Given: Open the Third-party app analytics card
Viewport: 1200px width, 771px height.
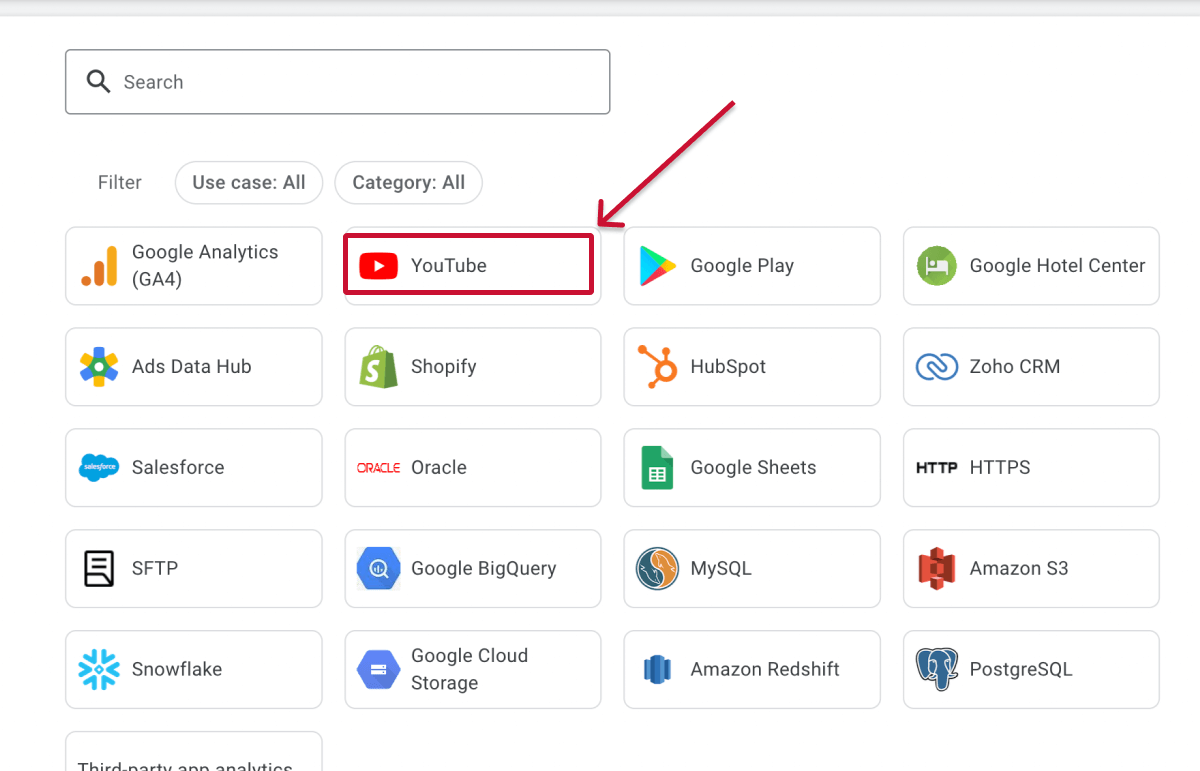Looking at the screenshot, I should coord(194,751).
